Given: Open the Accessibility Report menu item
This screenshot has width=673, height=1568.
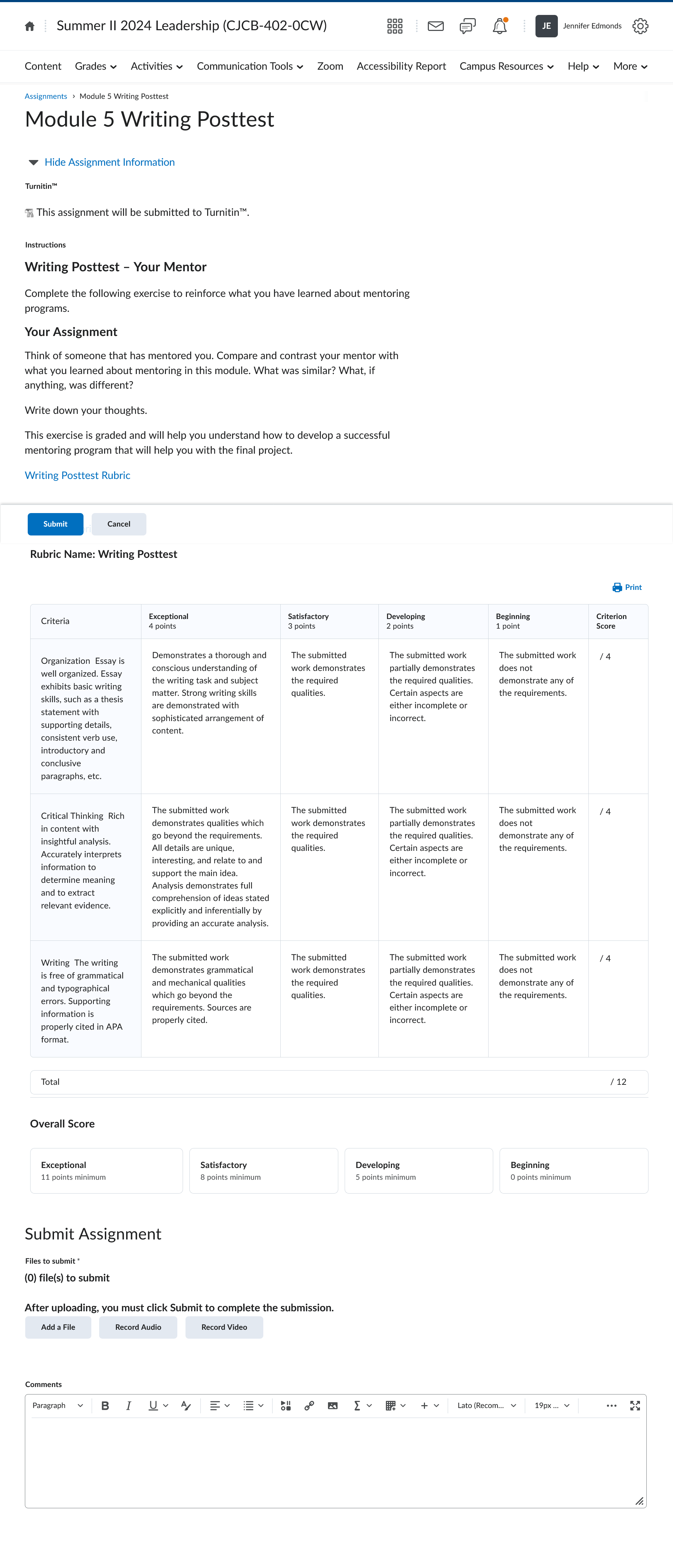Looking at the screenshot, I should click(401, 66).
